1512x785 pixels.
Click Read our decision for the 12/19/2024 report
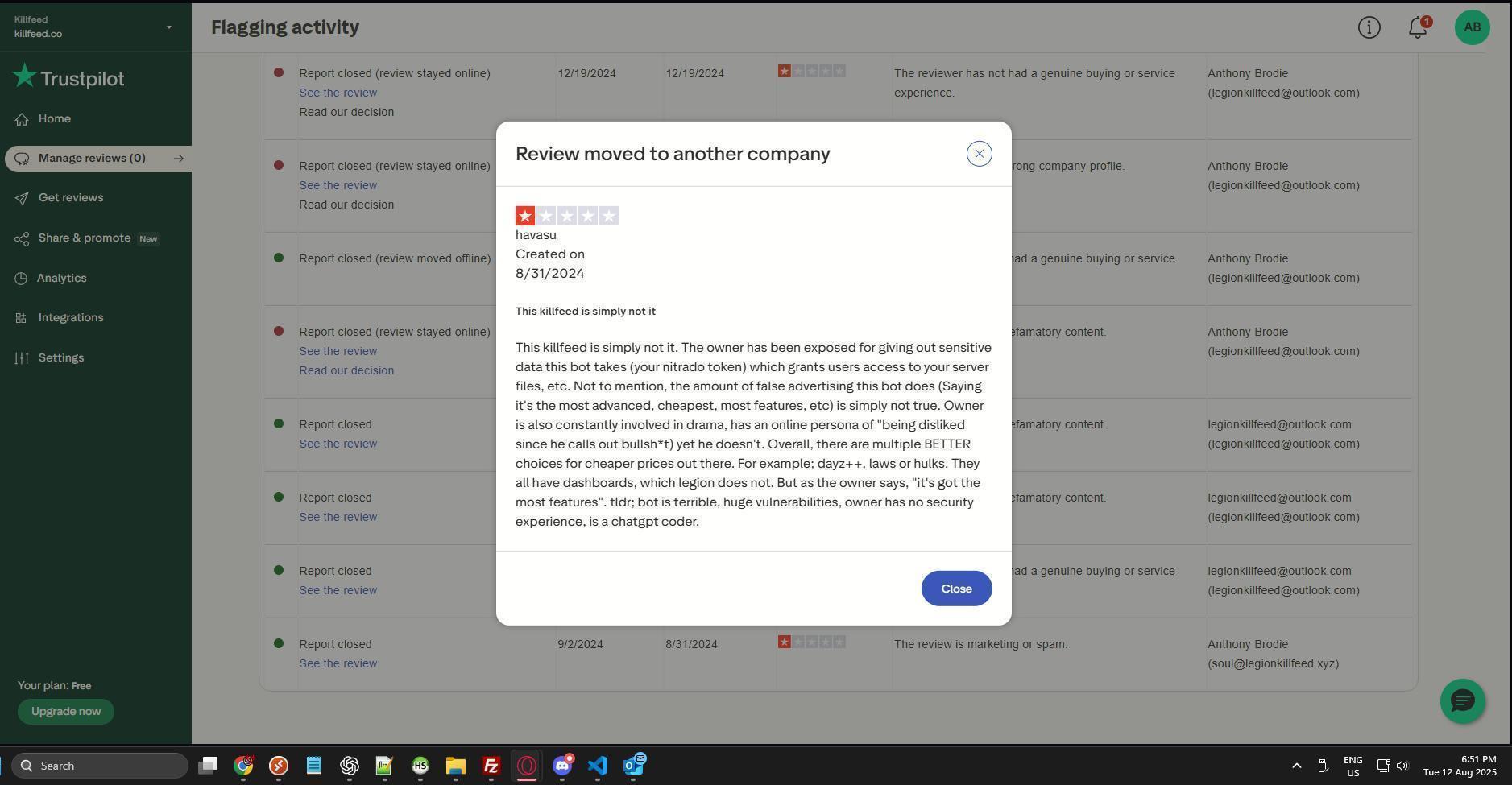[346, 112]
